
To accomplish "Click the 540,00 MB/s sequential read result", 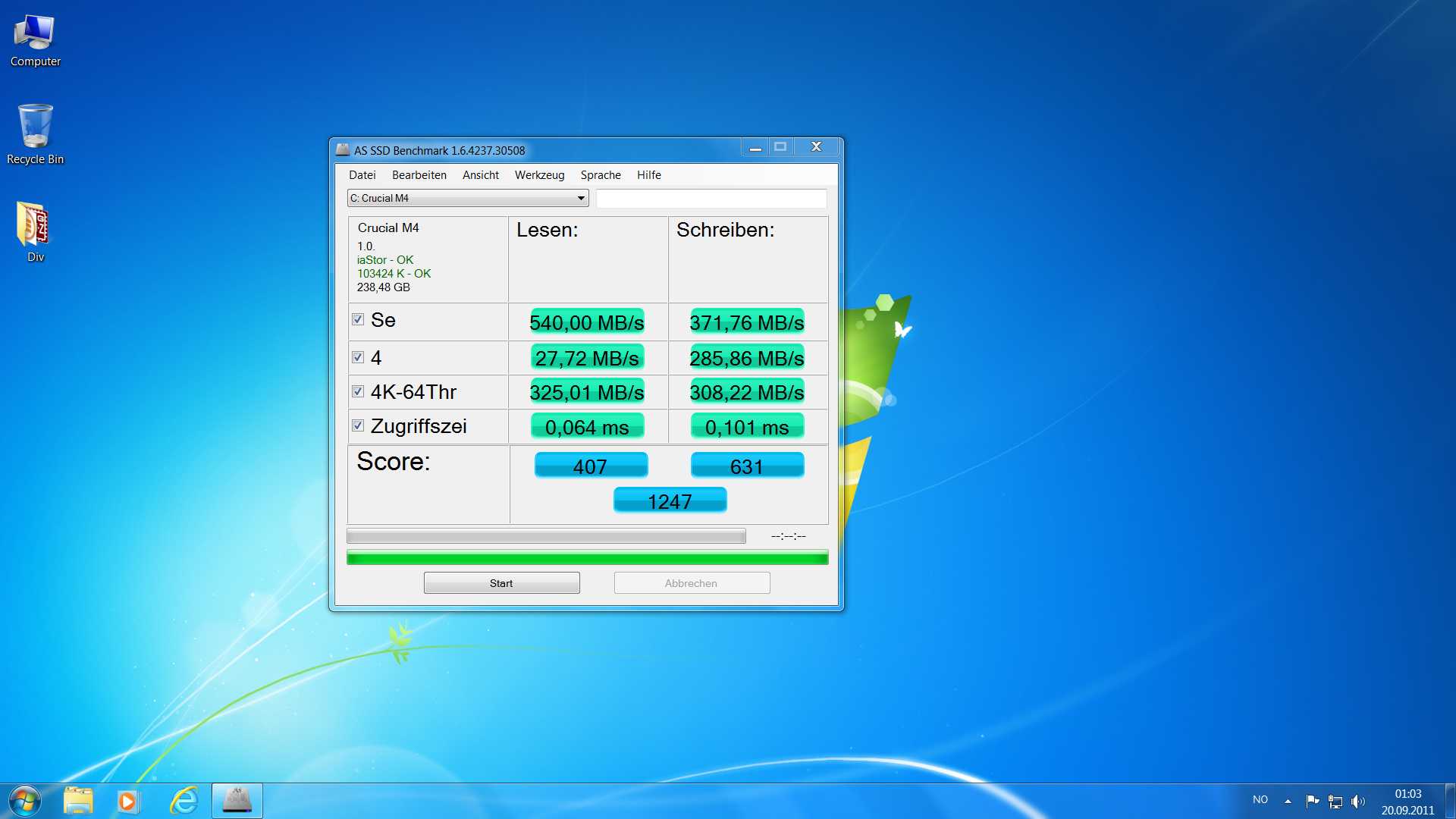I will point(587,322).
